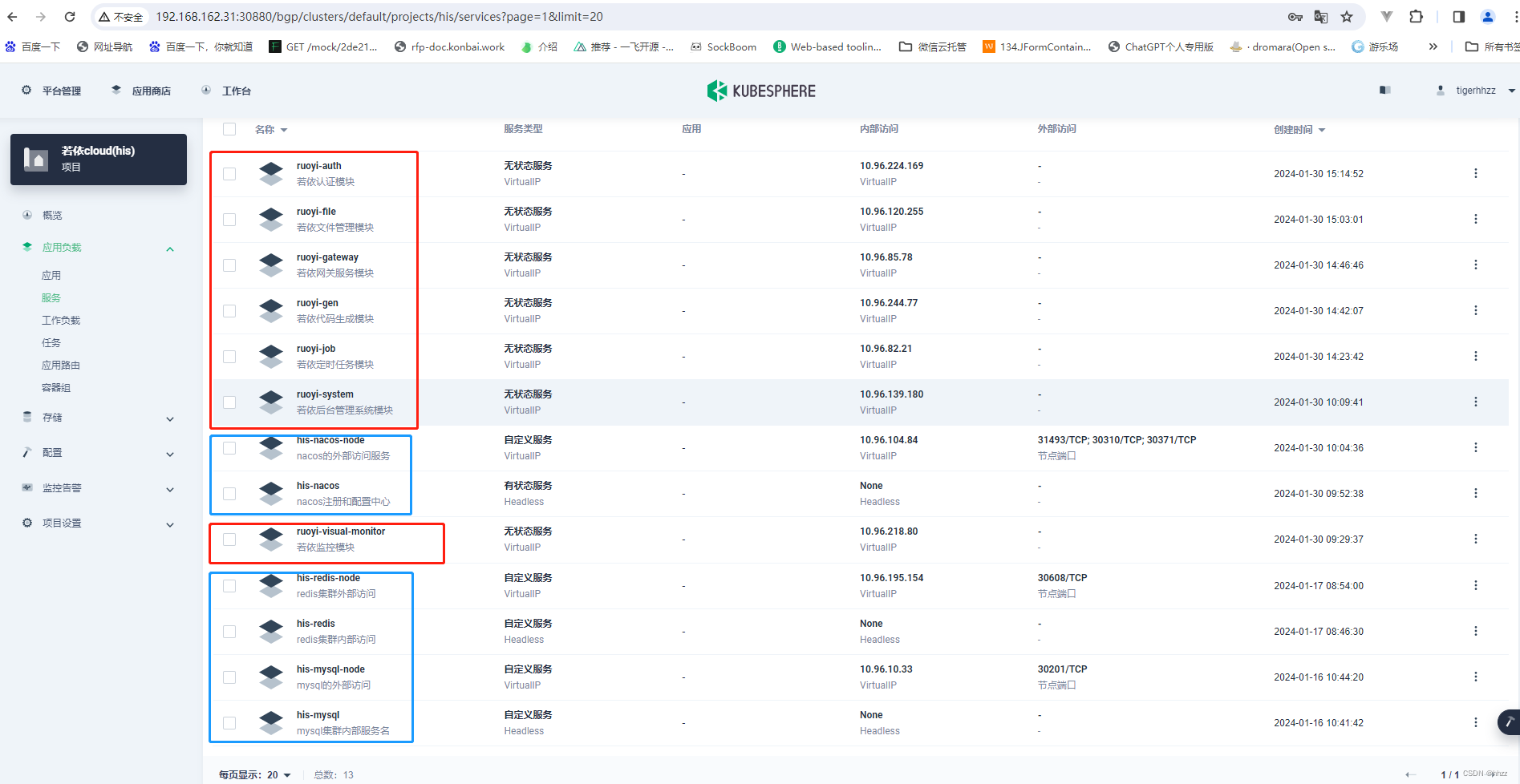Click the service icon of ruoyi-system
Image resolution: width=1520 pixels, height=784 pixels.
[x=271, y=402]
